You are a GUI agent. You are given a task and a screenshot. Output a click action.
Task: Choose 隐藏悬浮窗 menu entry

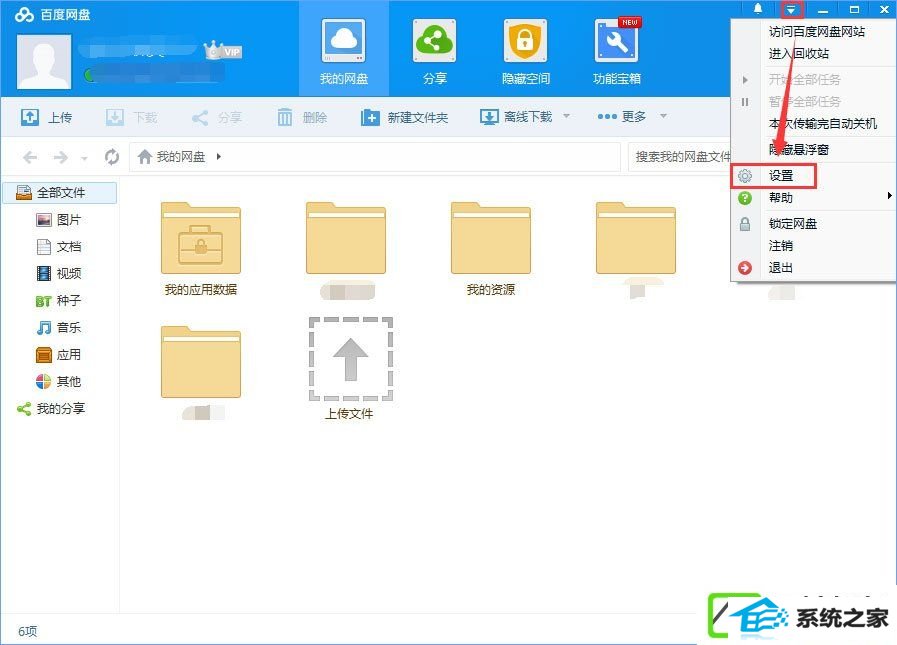799,150
